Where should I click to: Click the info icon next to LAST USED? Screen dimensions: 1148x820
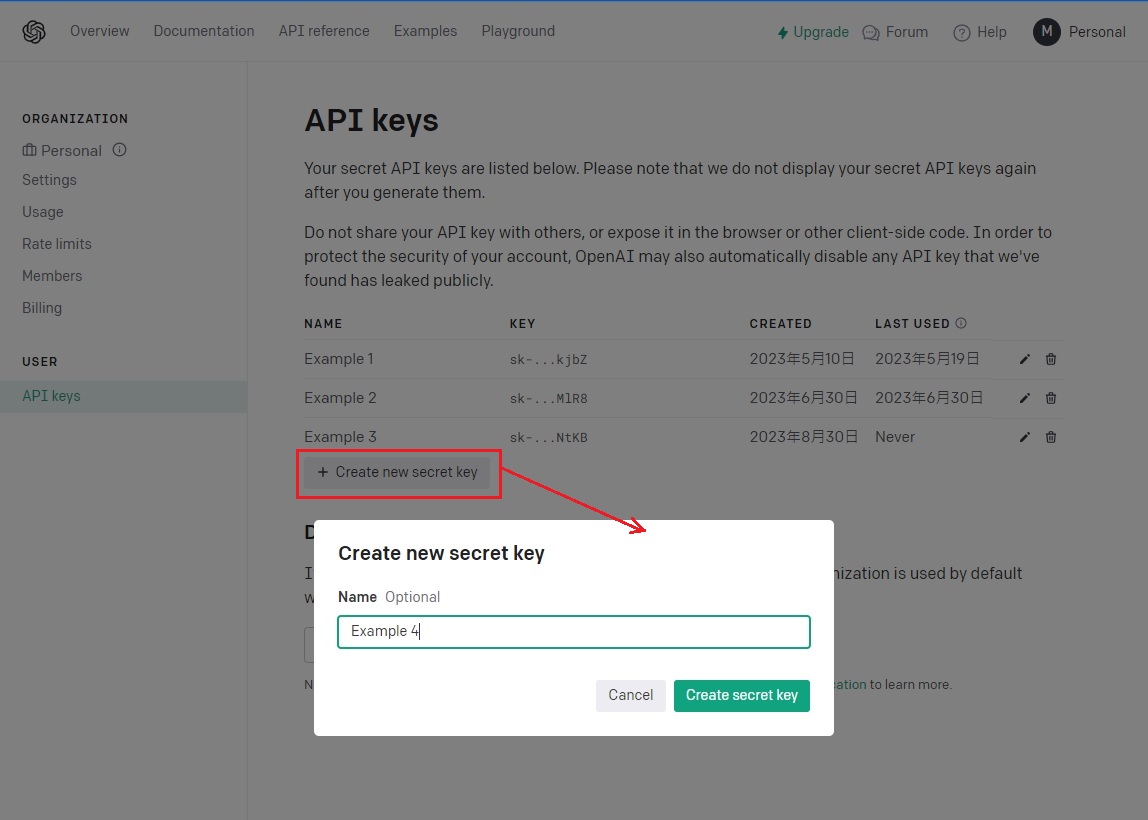[961, 323]
